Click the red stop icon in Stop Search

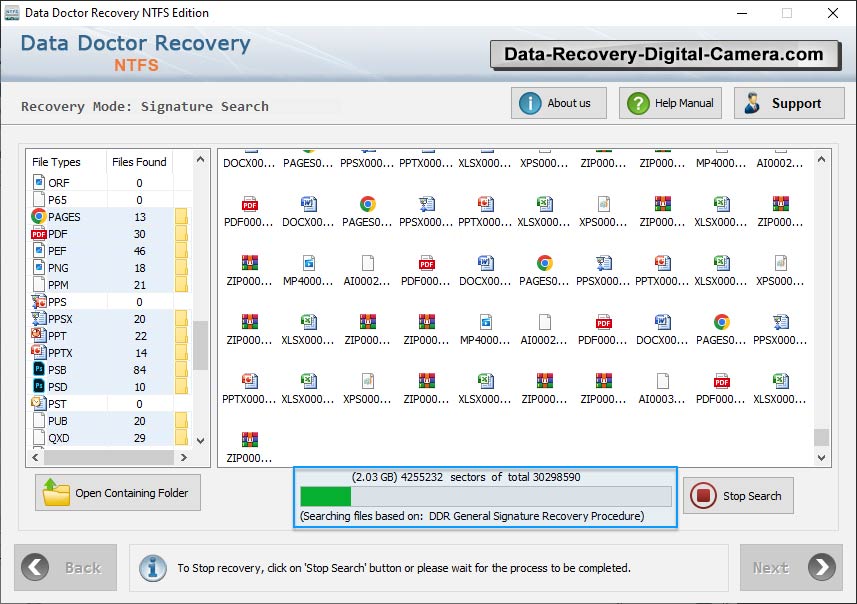point(703,496)
